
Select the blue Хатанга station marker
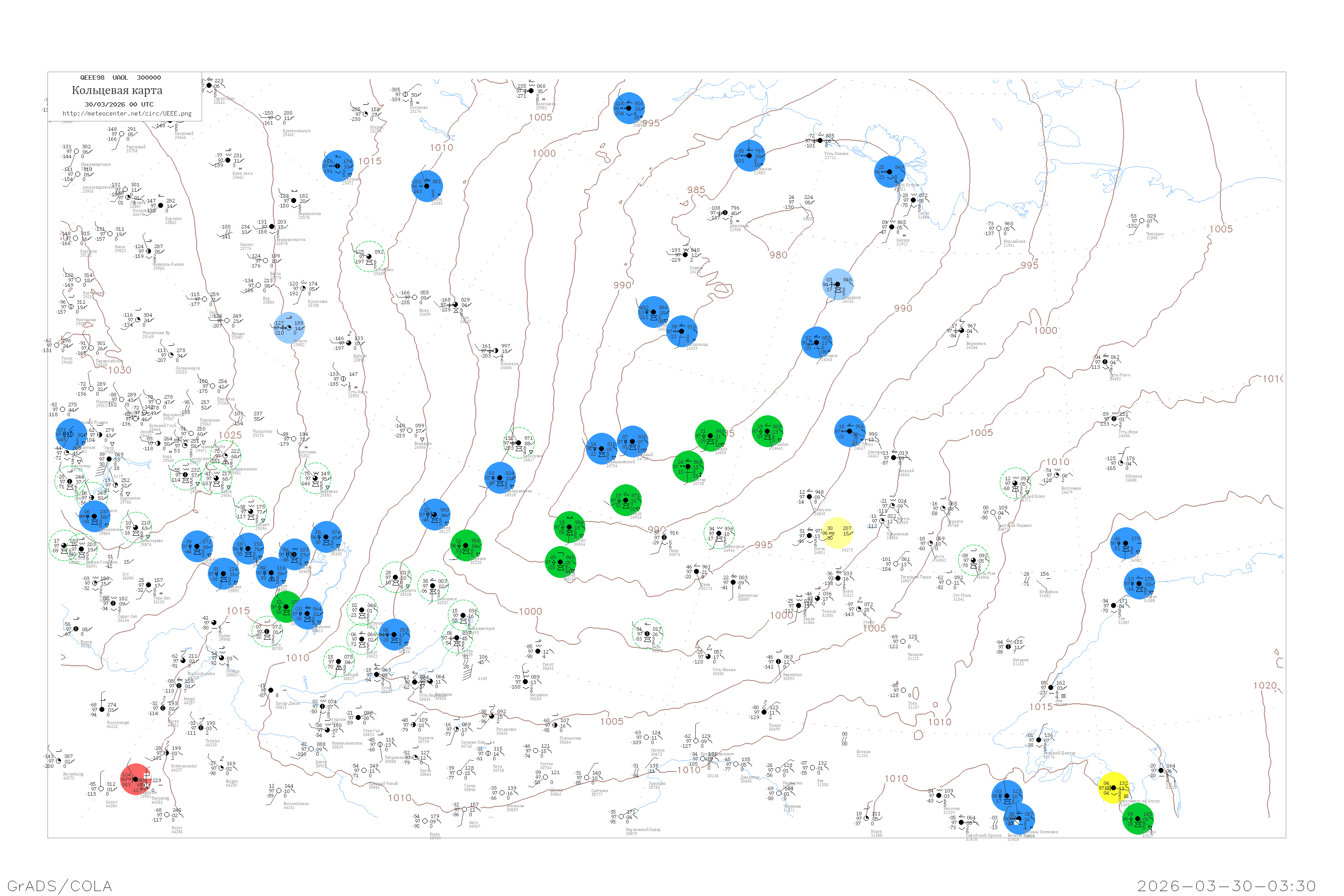[x=629, y=108]
